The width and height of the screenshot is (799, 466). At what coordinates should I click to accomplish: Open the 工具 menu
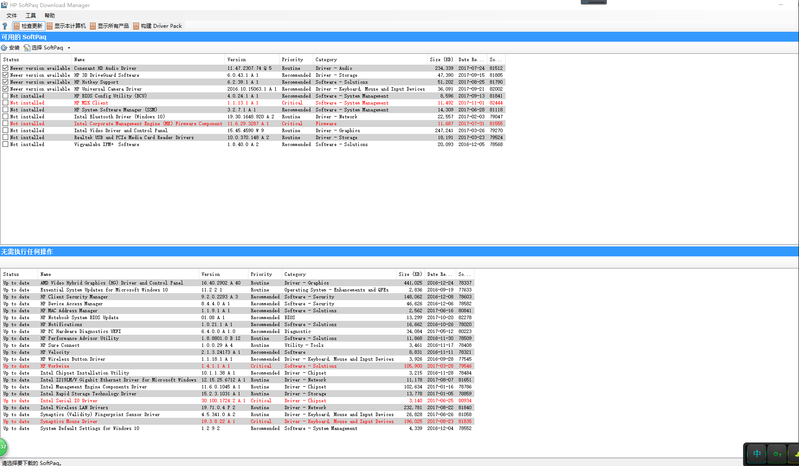pos(31,16)
